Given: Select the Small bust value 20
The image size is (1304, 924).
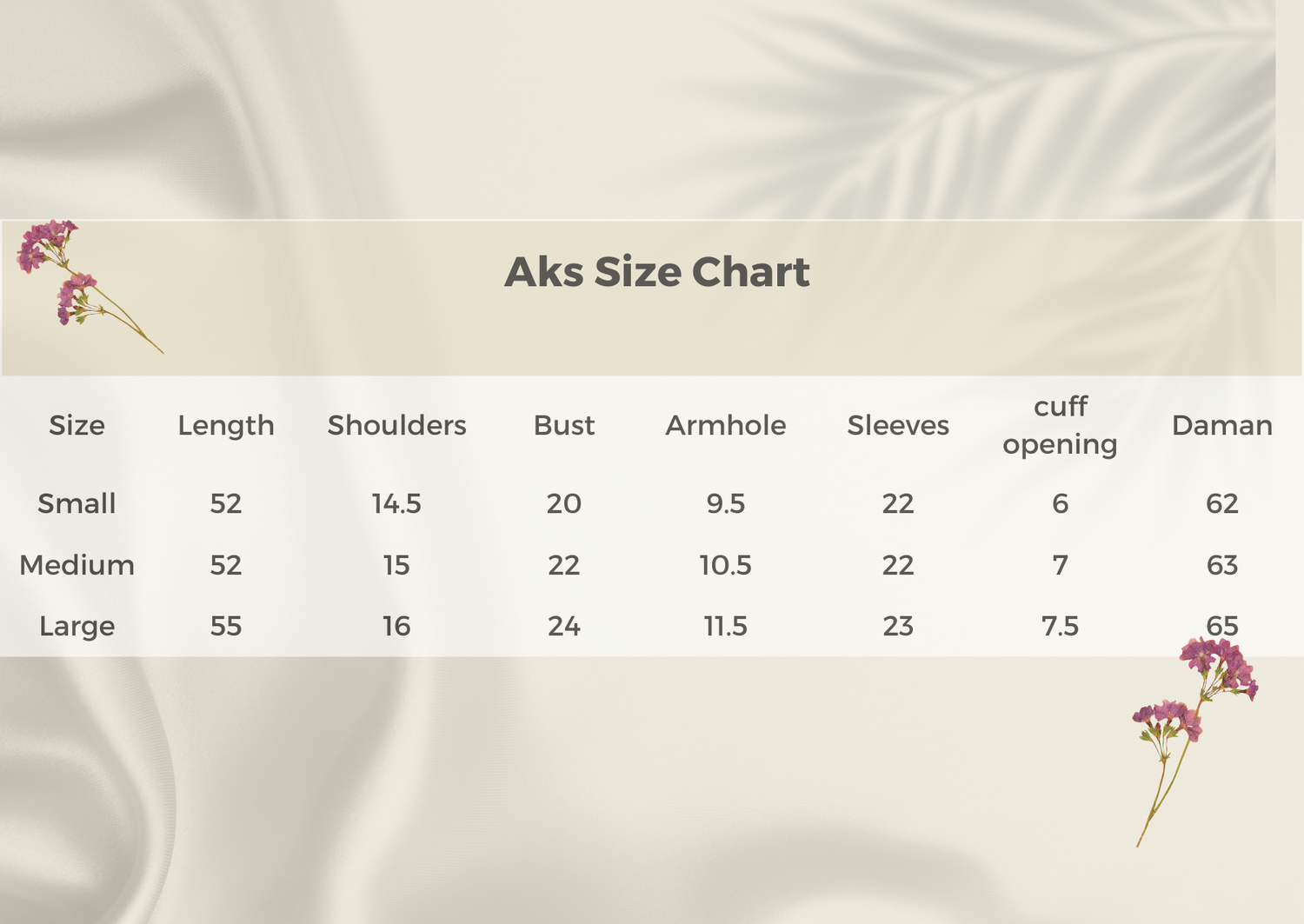Looking at the screenshot, I should [563, 503].
